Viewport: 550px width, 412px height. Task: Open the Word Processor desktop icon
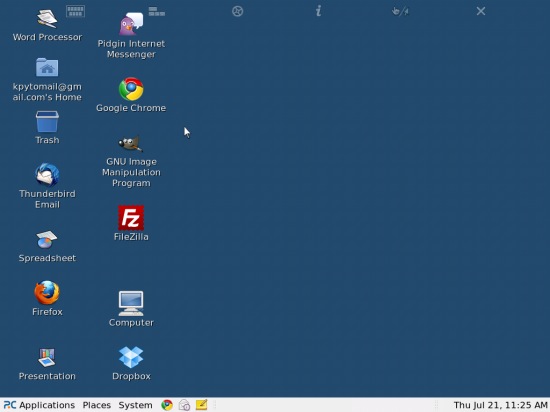47,18
